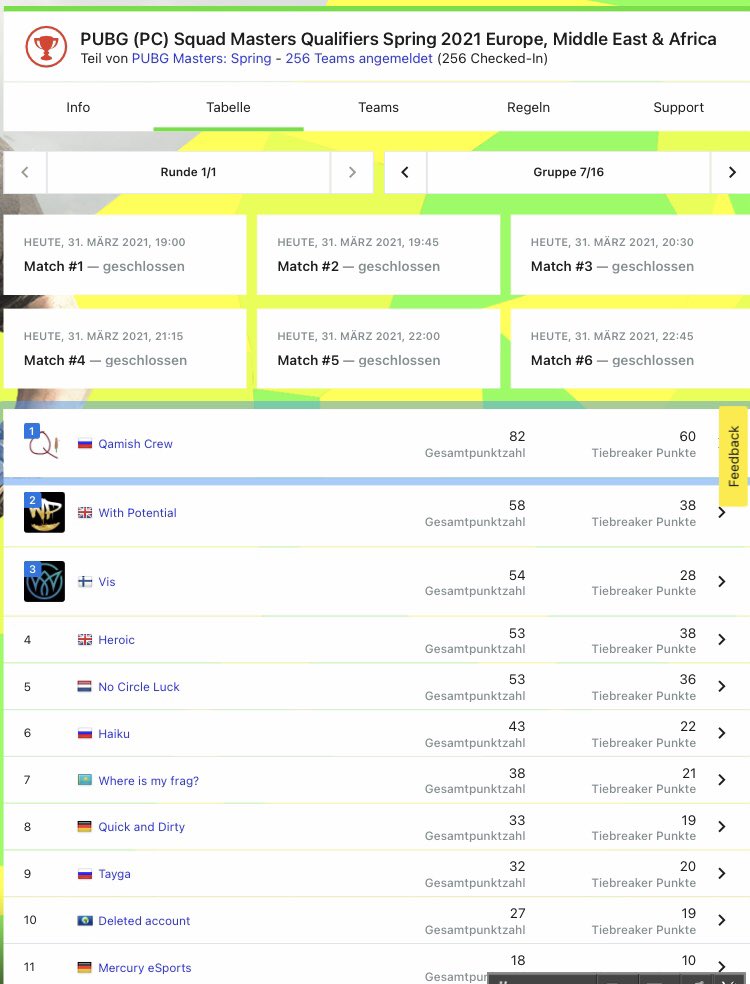This screenshot has width=750, height=984.
Task: Switch to the Info tab
Action: (x=78, y=107)
